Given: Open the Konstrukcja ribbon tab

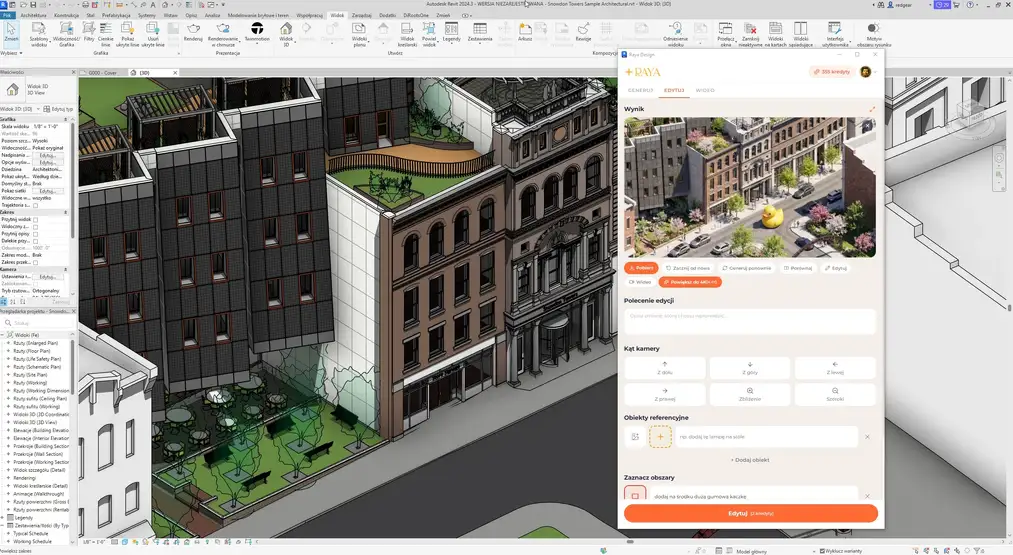Looking at the screenshot, I should (x=67, y=15).
